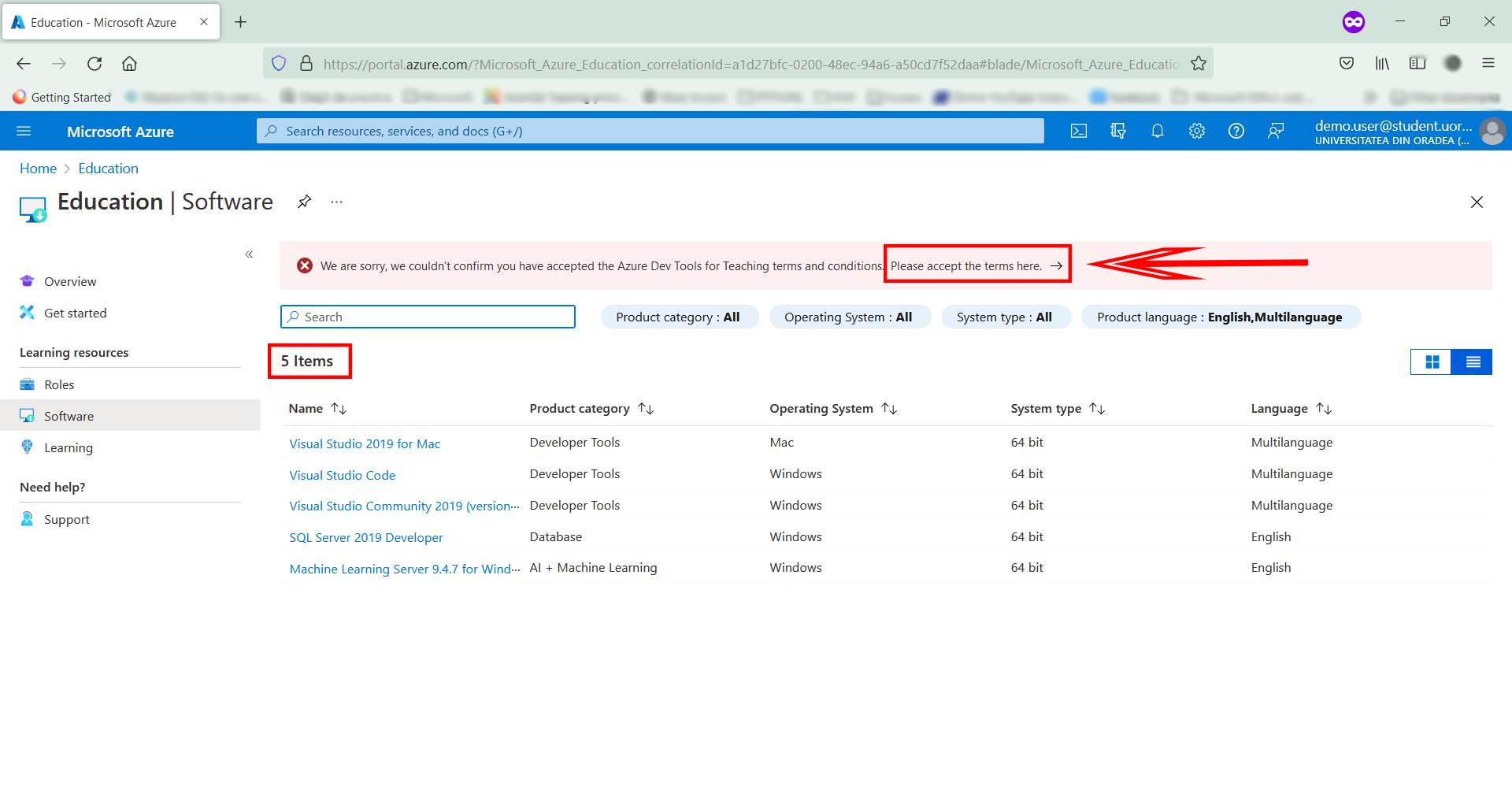
Task: Open the blade more options ellipsis
Action: point(337,202)
